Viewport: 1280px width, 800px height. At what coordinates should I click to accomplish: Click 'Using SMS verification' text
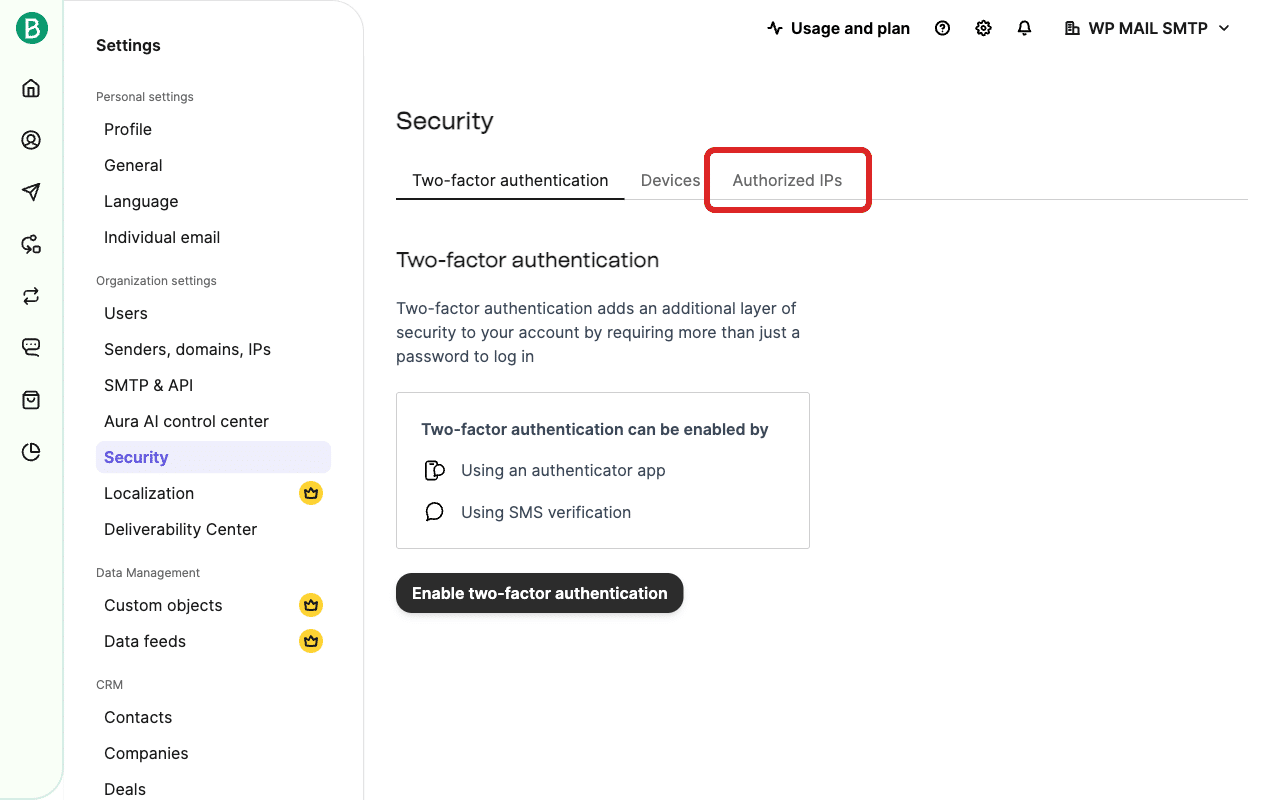coord(546,512)
